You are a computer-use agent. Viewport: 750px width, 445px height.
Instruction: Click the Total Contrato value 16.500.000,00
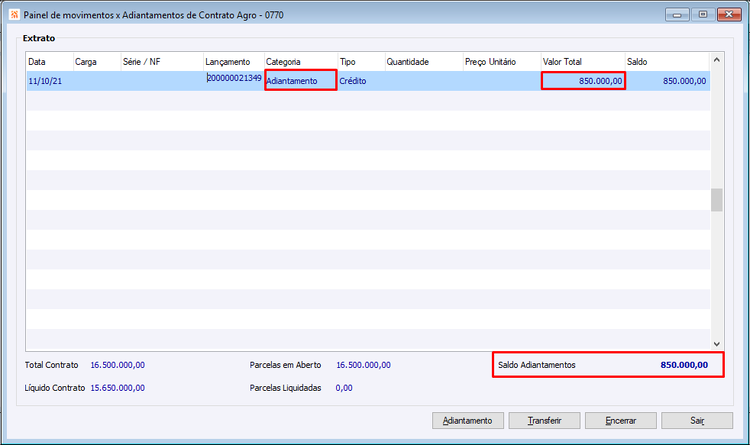(x=118, y=365)
